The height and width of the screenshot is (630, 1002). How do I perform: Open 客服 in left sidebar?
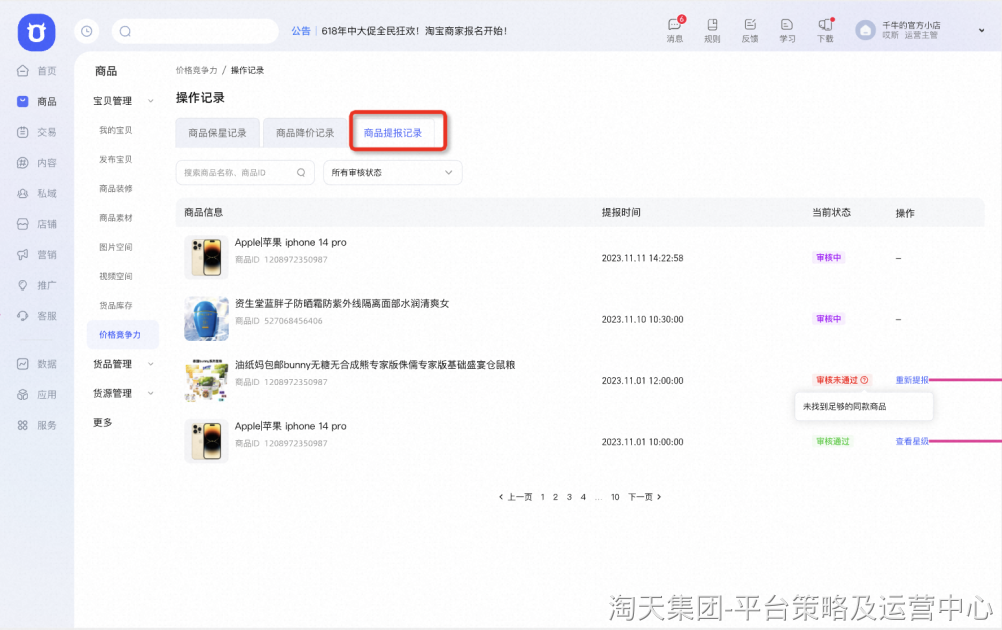point(36,316)
